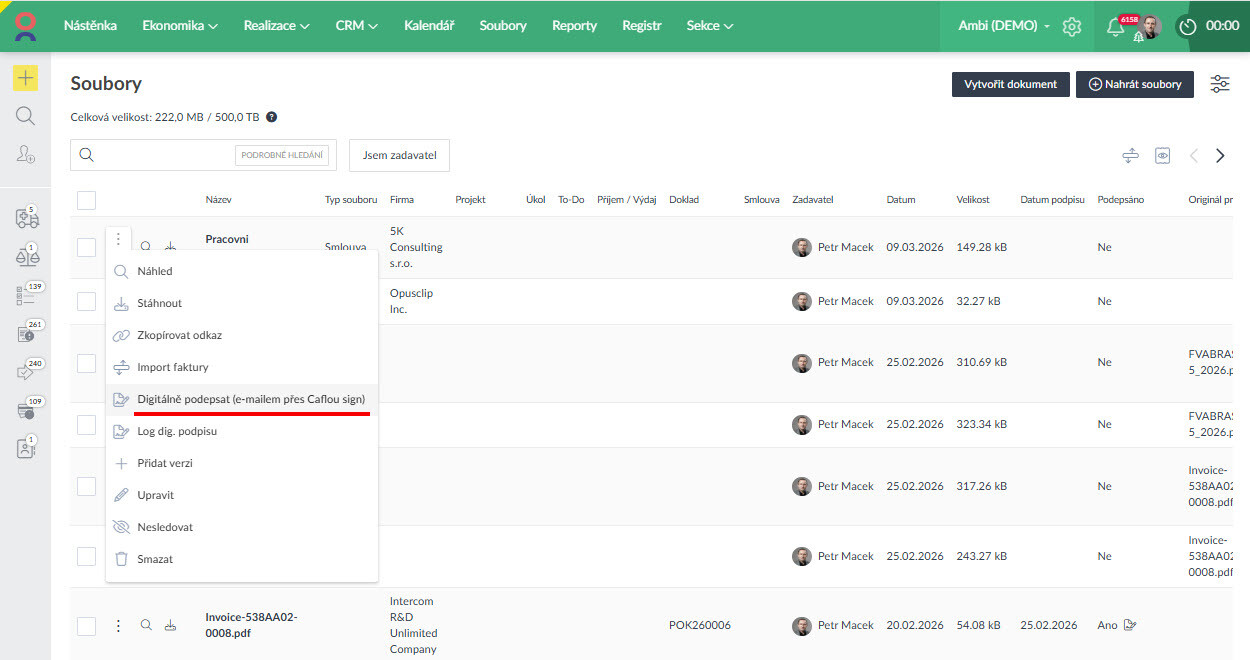Open the notifications bell icon
This screenshot has width=1250, height=660.
coord(1115,27)
